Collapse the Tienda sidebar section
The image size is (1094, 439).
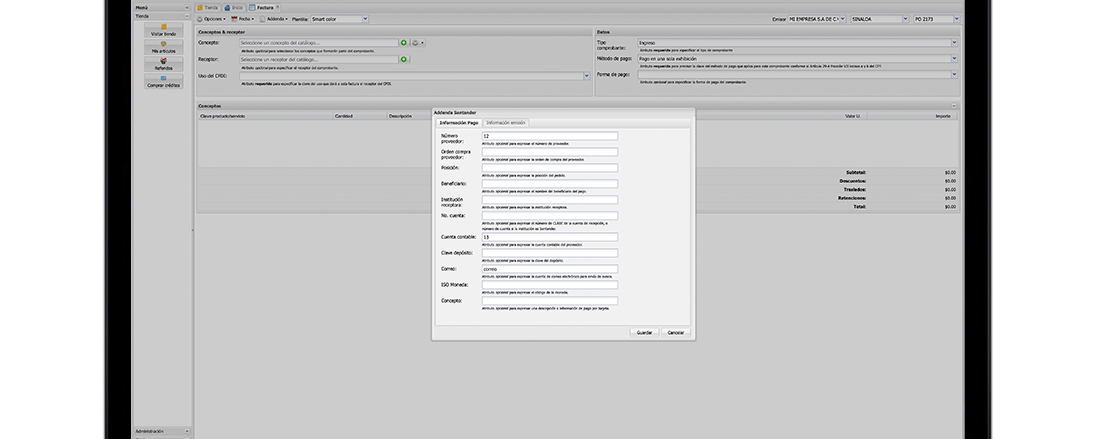point(186,15)
